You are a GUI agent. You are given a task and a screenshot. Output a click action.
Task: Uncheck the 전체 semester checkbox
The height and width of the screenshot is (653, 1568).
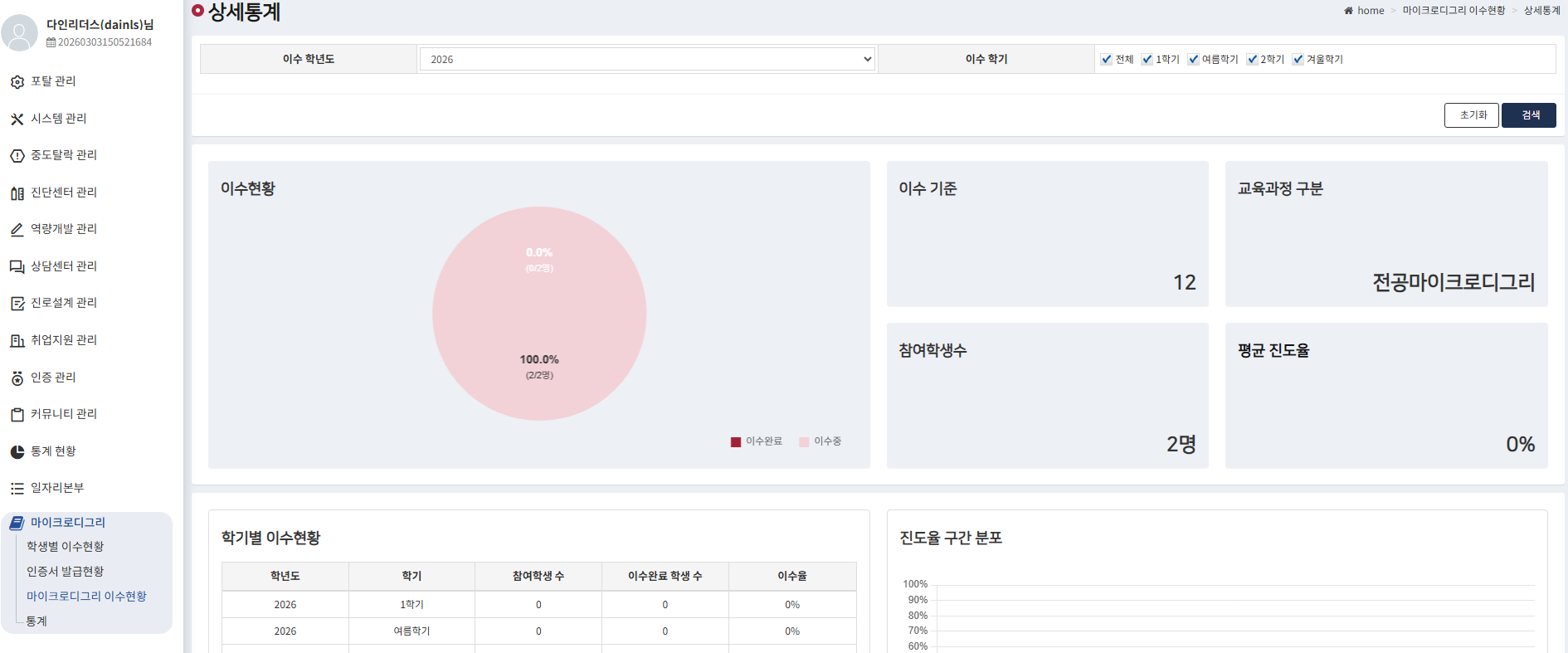(1106, 59)
